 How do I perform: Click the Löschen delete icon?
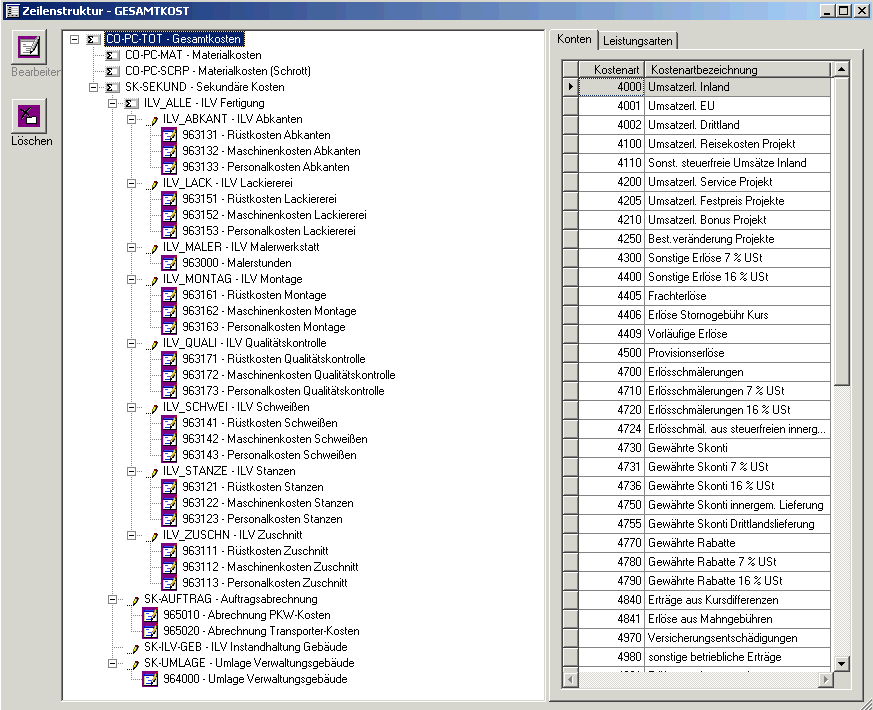[x=30, y=115]
